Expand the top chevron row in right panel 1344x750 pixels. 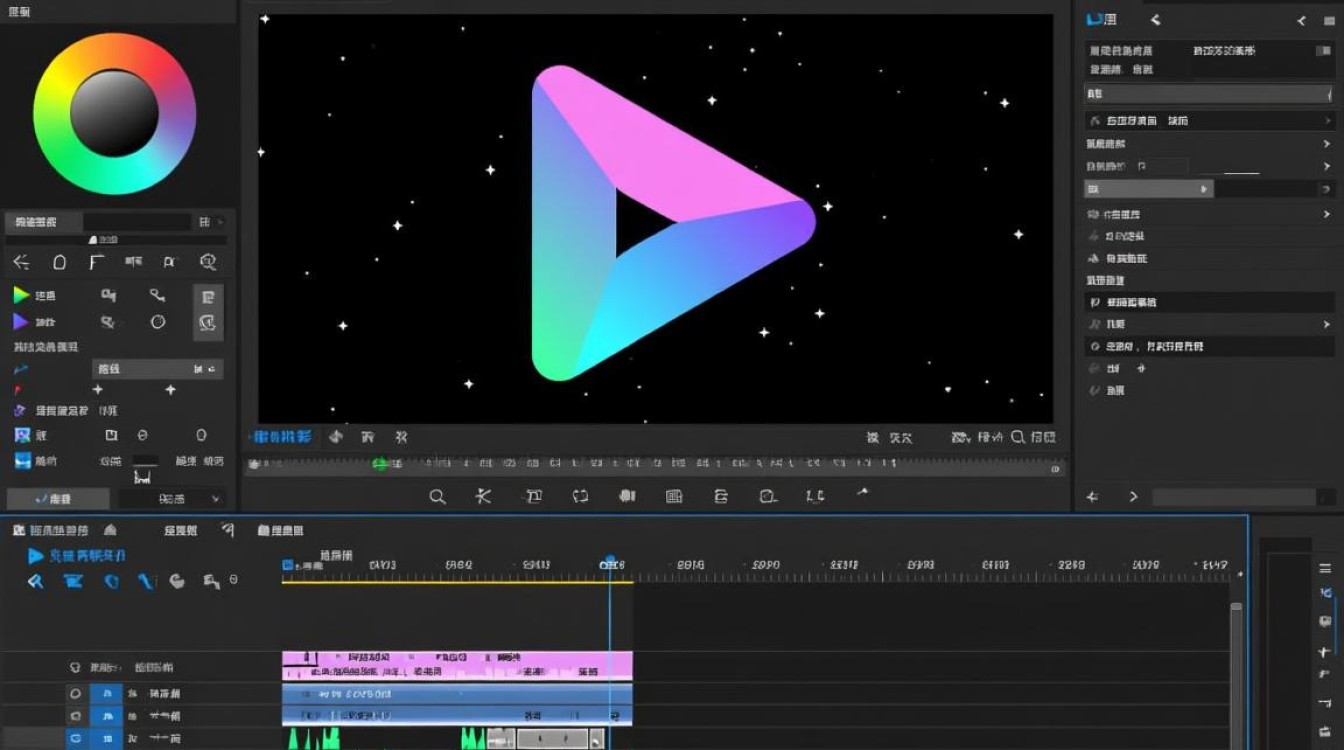1327,120
